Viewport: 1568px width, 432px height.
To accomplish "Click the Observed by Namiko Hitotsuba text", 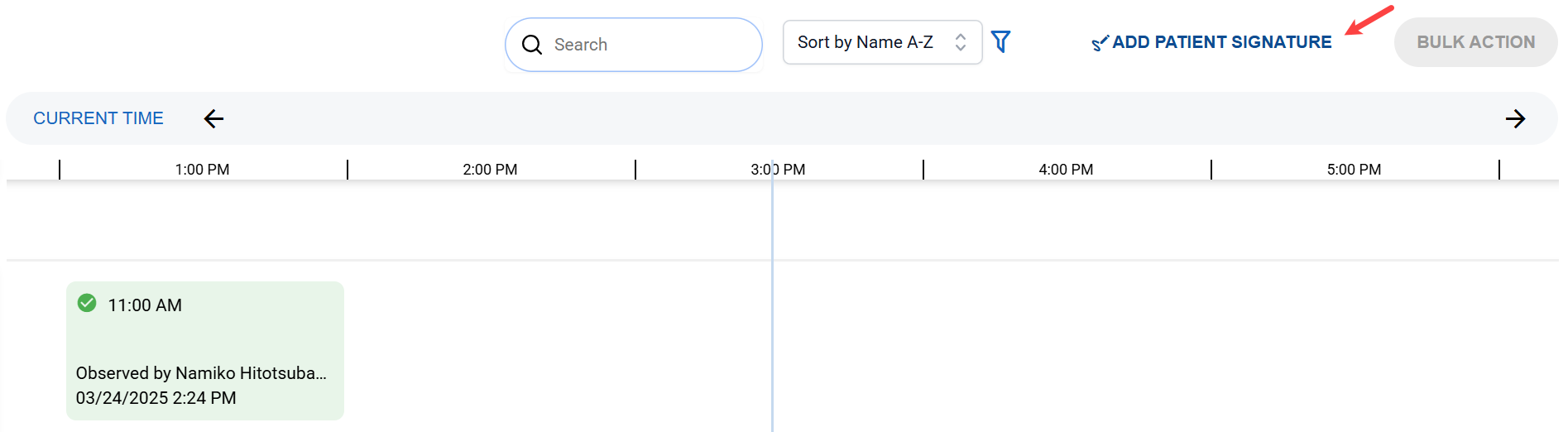I will (201, 373).
